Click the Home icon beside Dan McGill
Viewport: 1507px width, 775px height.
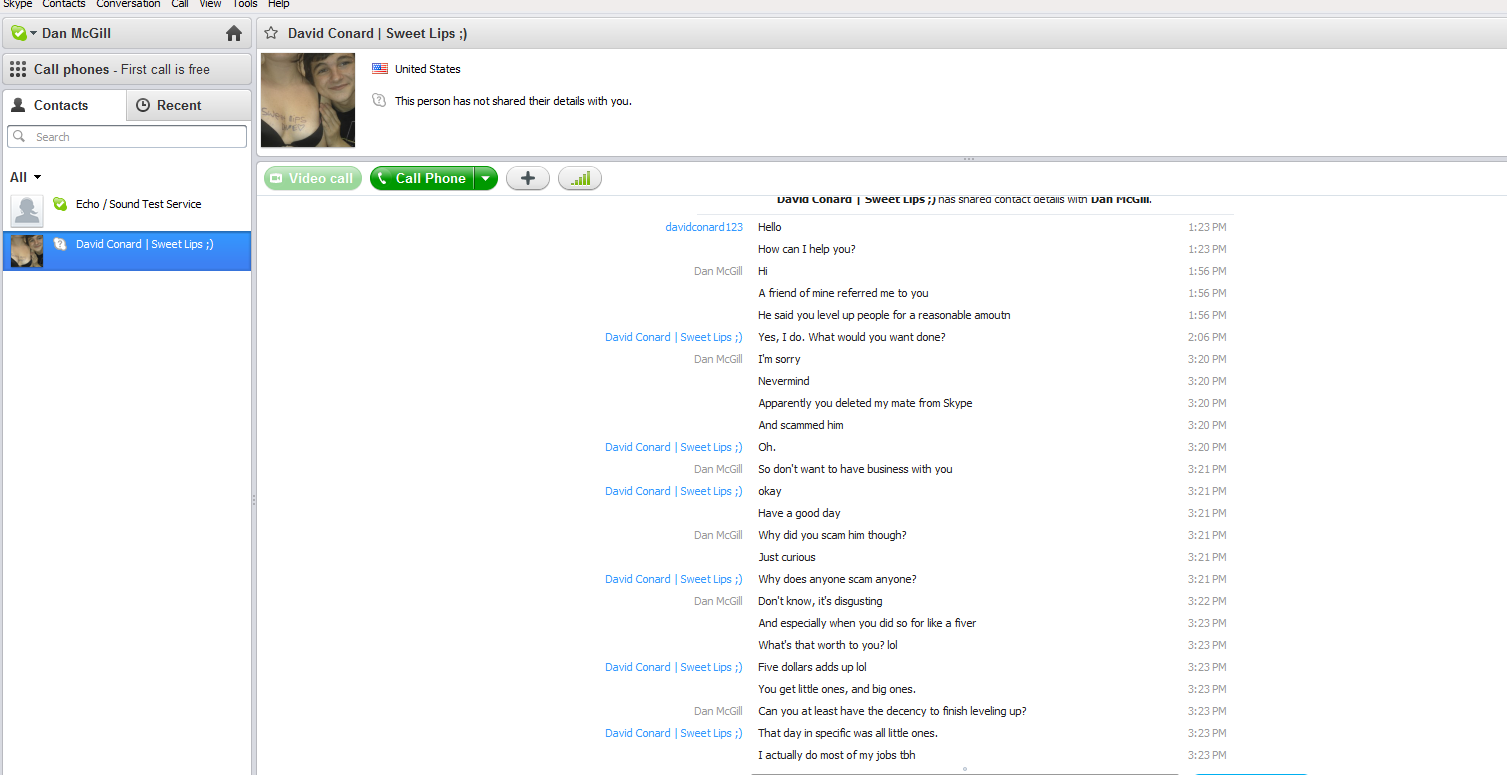coord(234,33)
